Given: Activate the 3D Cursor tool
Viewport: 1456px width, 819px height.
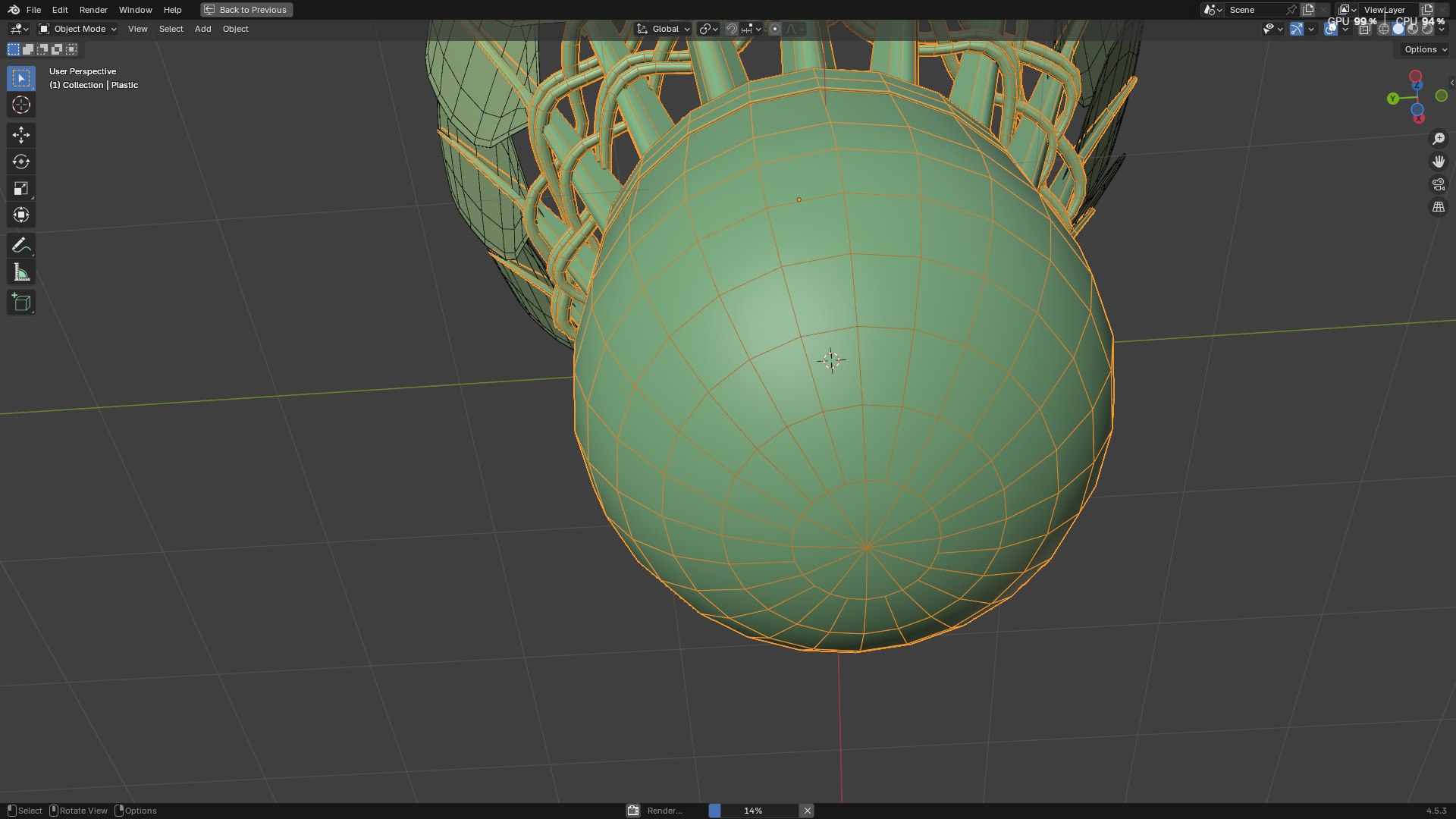Looking at the screenshot, I should point(21,105).
